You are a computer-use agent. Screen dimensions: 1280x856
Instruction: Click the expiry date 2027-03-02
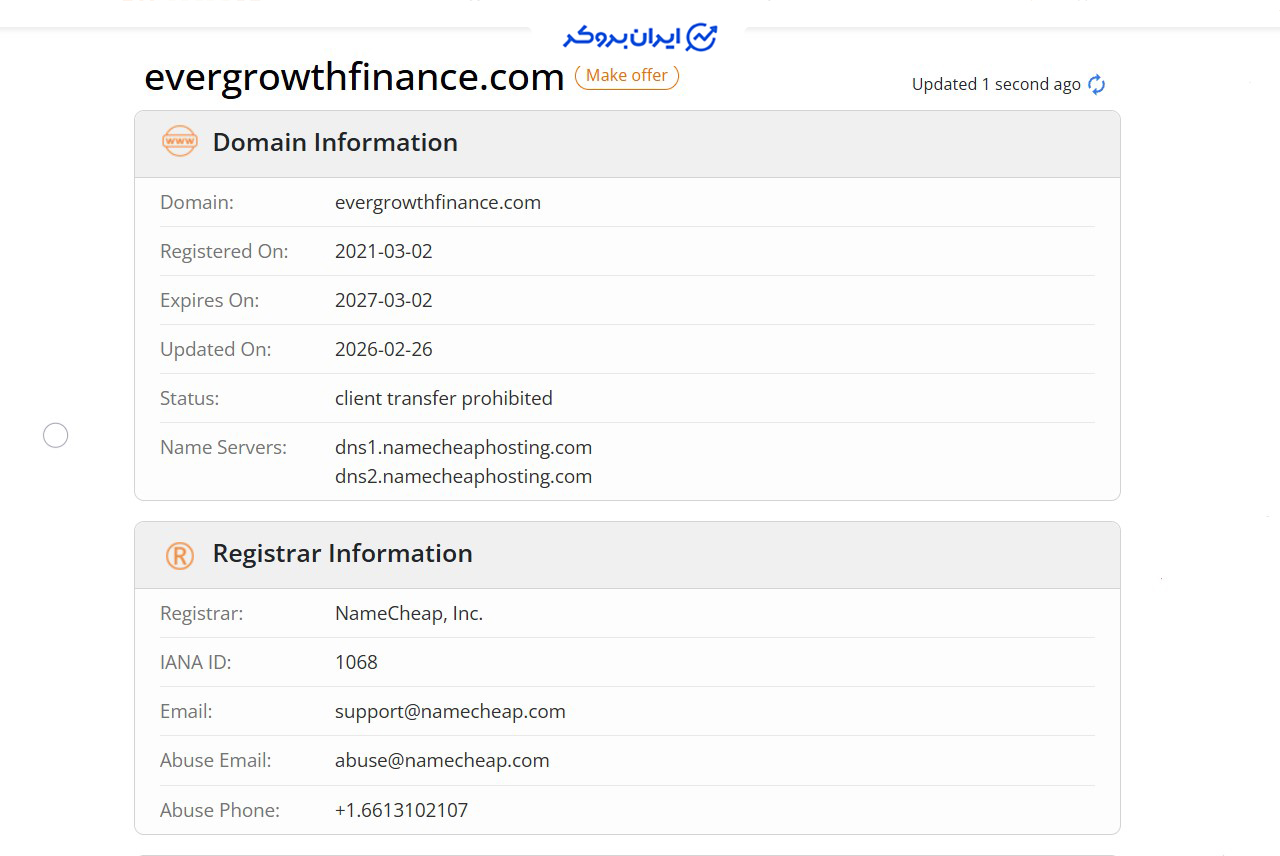click(x=384, y=300)
